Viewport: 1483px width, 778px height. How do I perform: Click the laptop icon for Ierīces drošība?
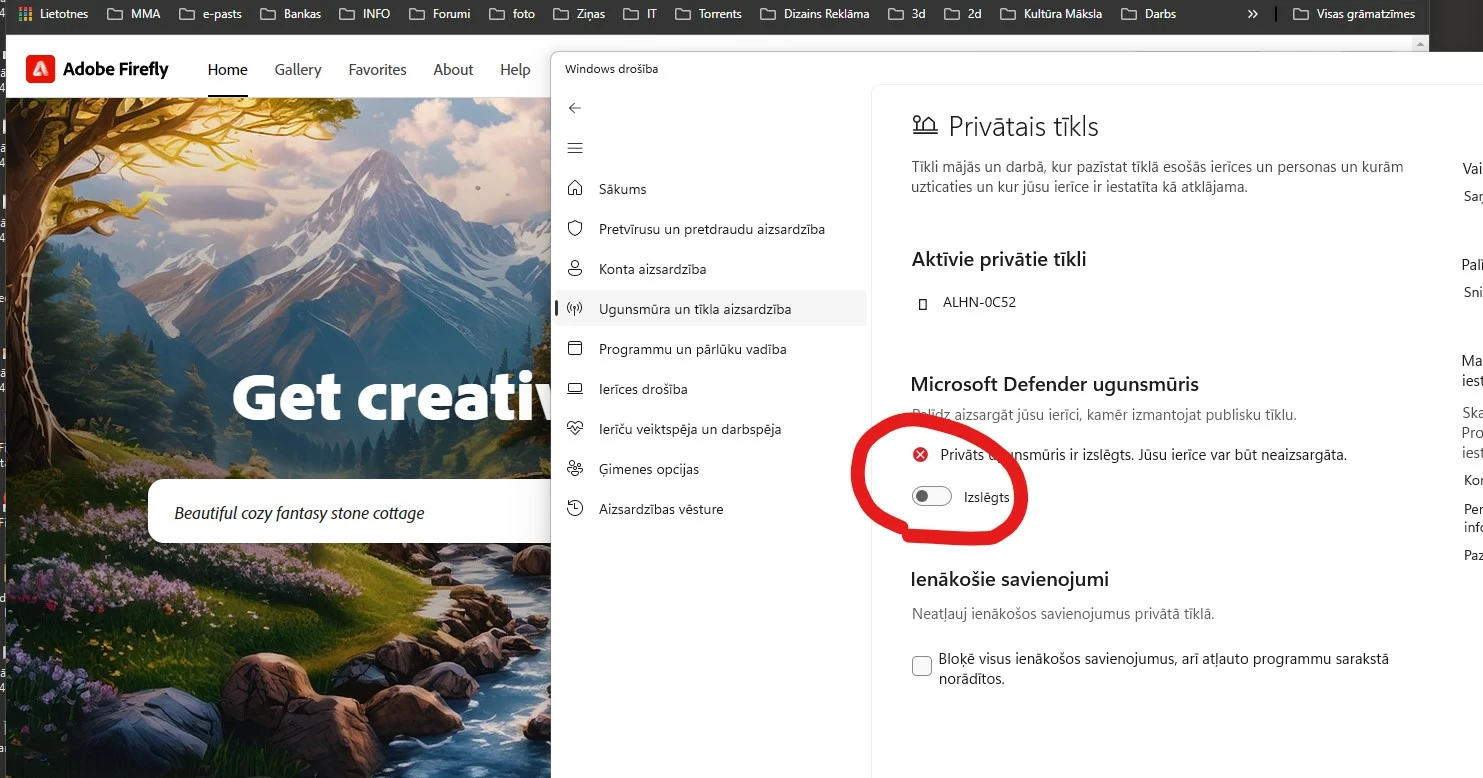coord(575,388)
